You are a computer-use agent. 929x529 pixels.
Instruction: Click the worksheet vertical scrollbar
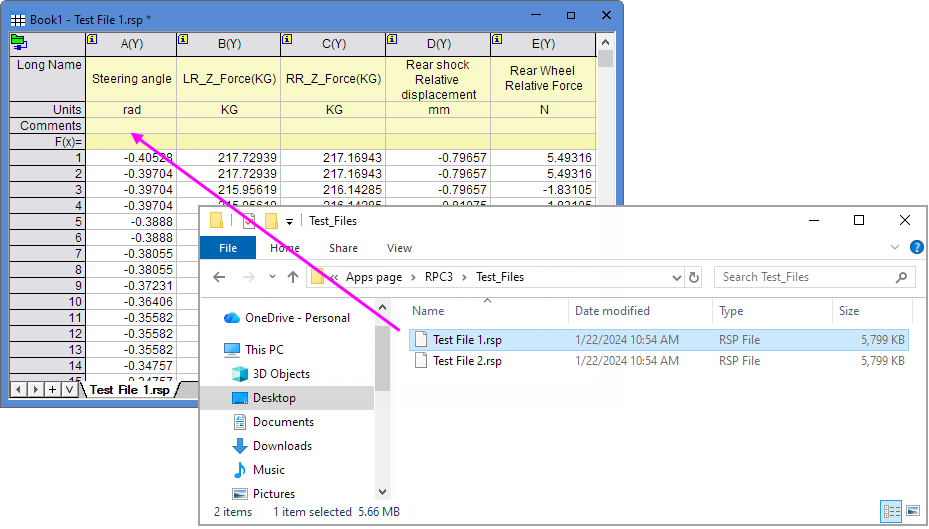(x=605, y=200)
